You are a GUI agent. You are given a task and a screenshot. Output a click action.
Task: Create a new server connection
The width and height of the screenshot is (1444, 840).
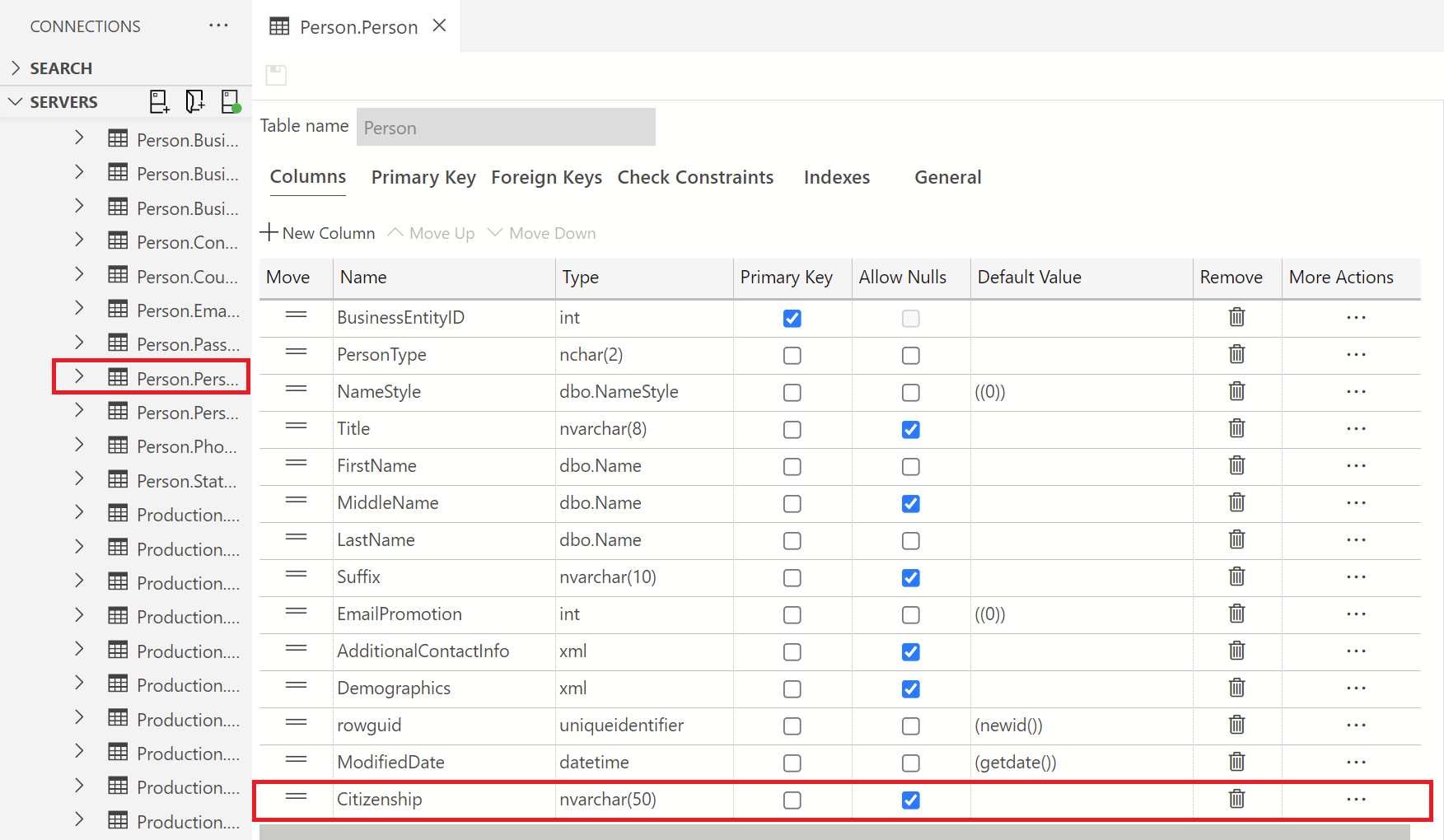159,100
